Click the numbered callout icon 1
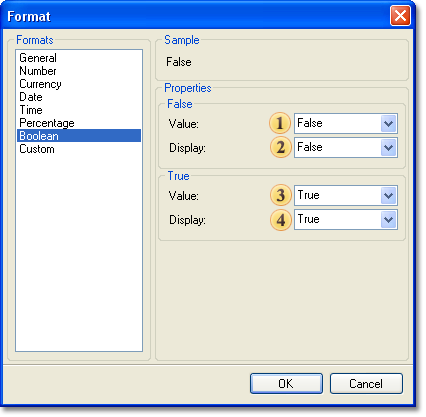 tap(280, 123)
